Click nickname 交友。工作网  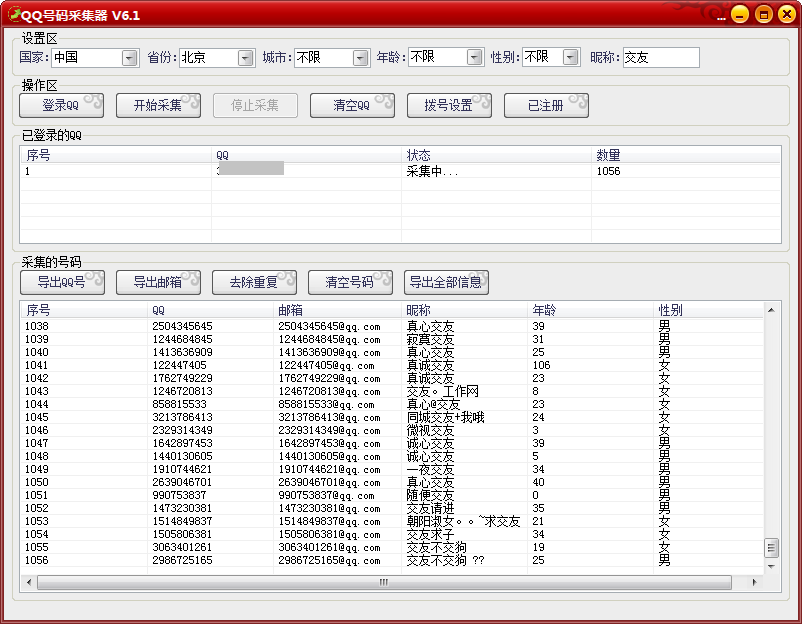point(442,391)
